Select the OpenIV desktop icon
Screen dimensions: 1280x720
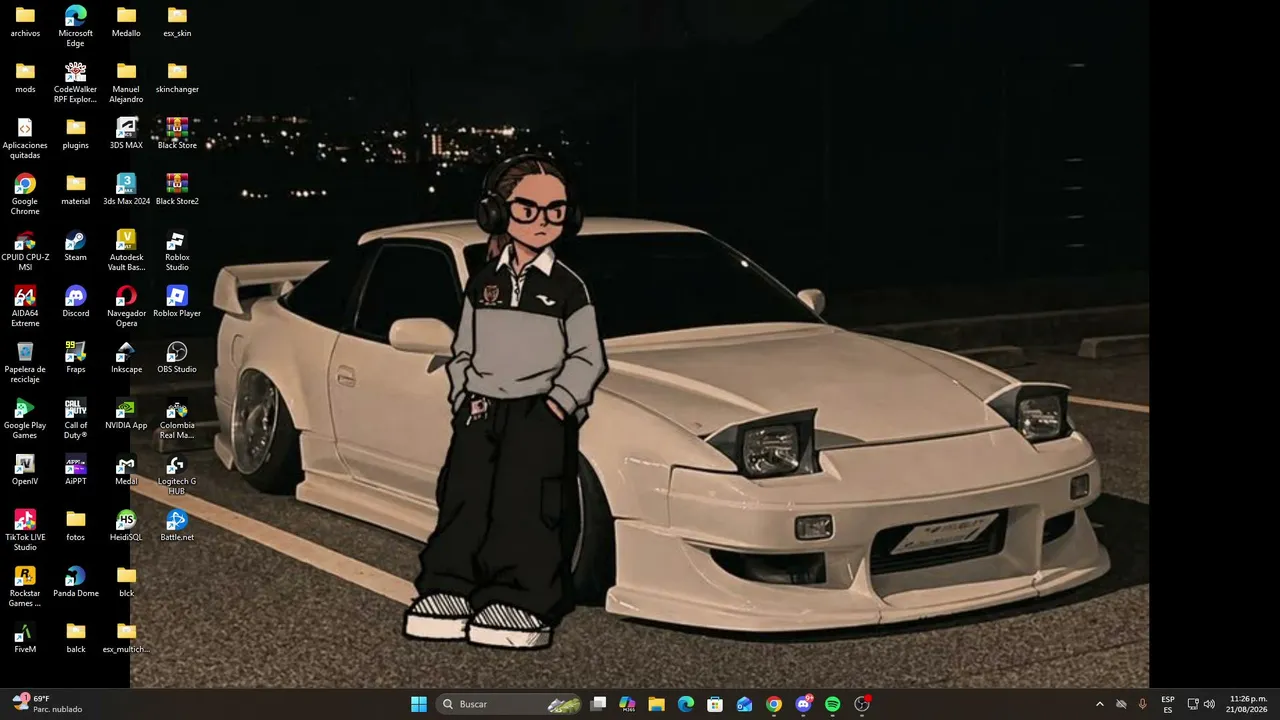click(25, 469)
